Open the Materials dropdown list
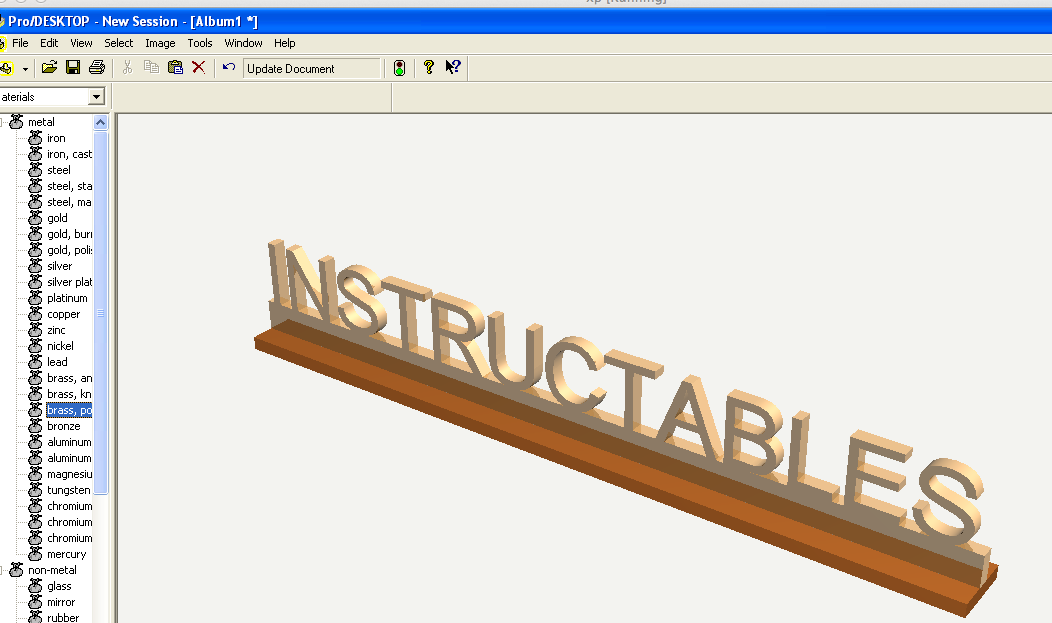 [x=97, y=97]
